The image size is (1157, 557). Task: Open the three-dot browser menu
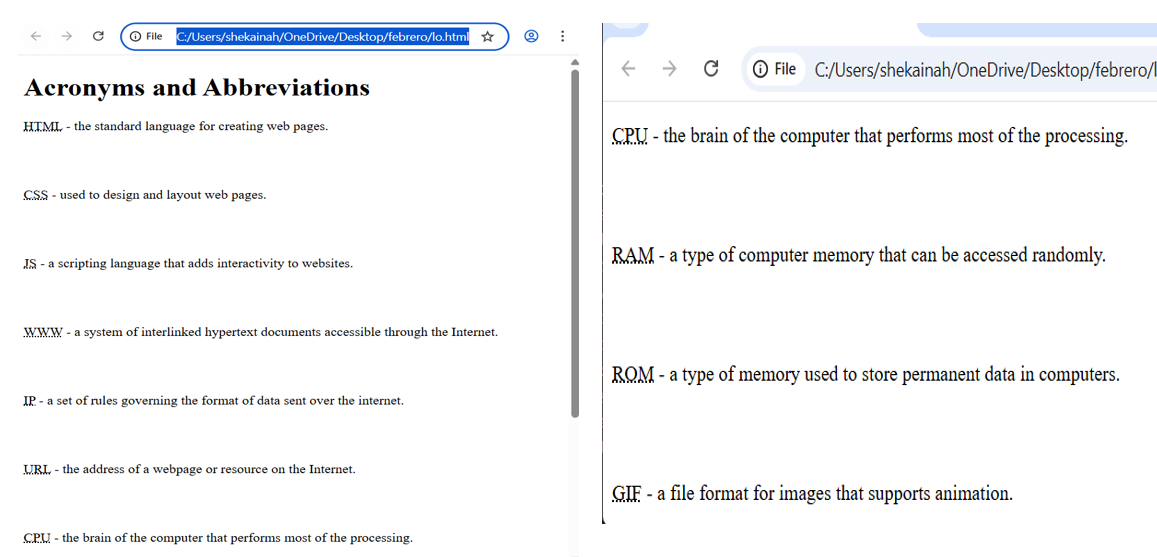562,36
